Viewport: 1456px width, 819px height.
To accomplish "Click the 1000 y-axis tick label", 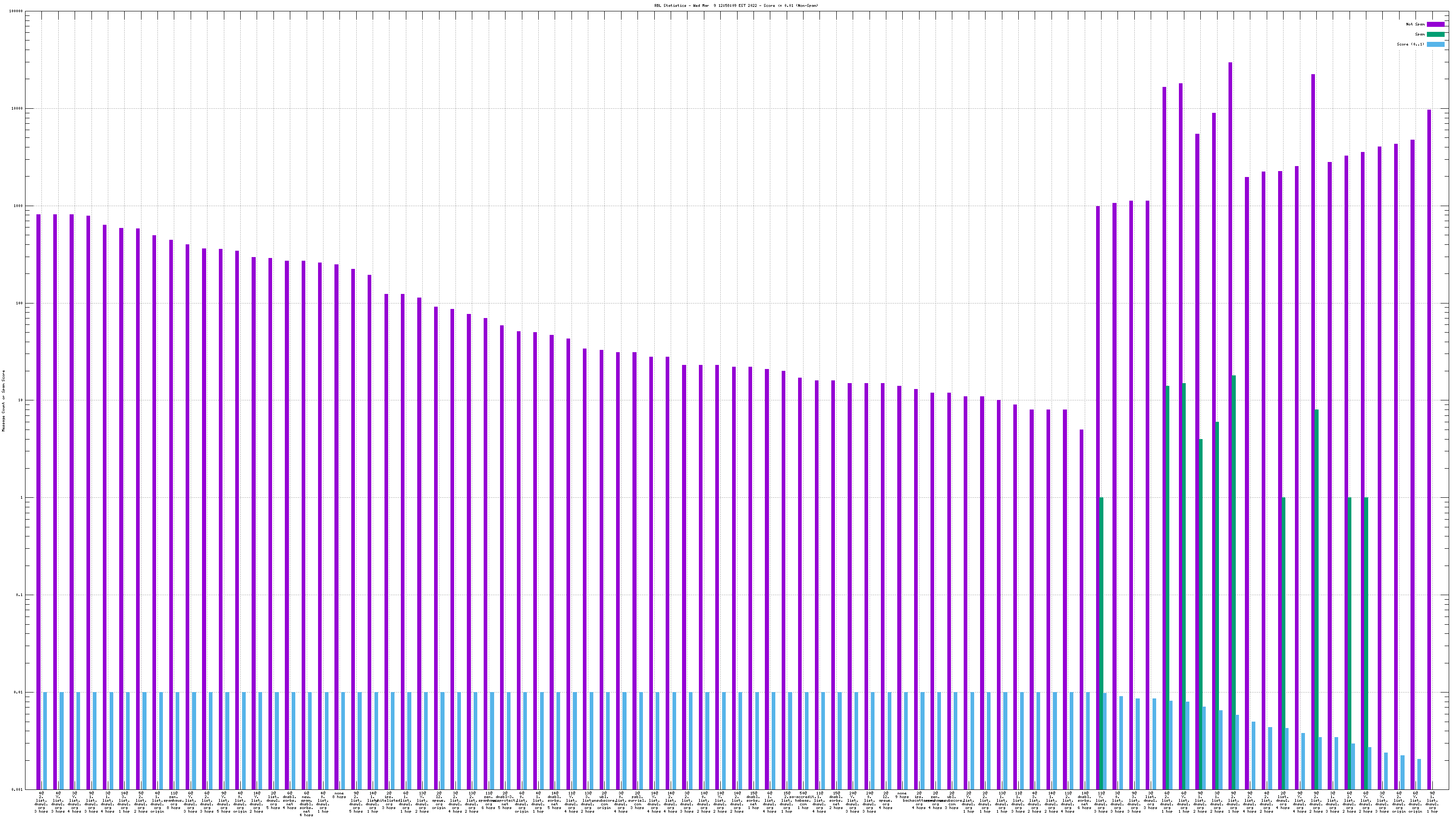I will 18,206.
